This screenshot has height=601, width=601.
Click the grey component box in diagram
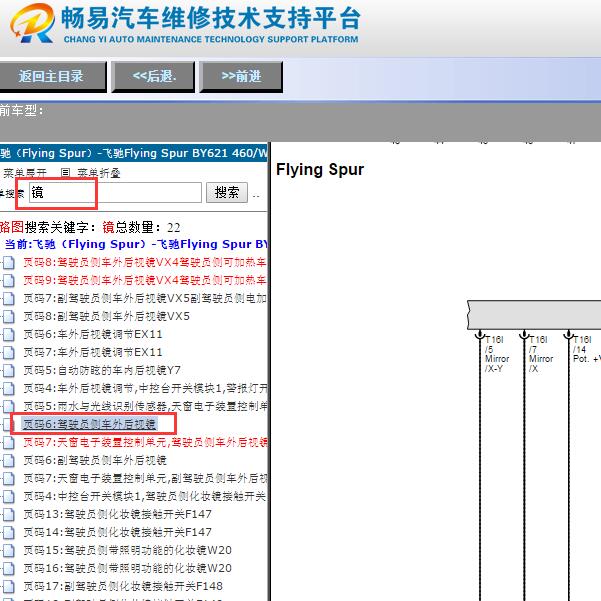534,315
